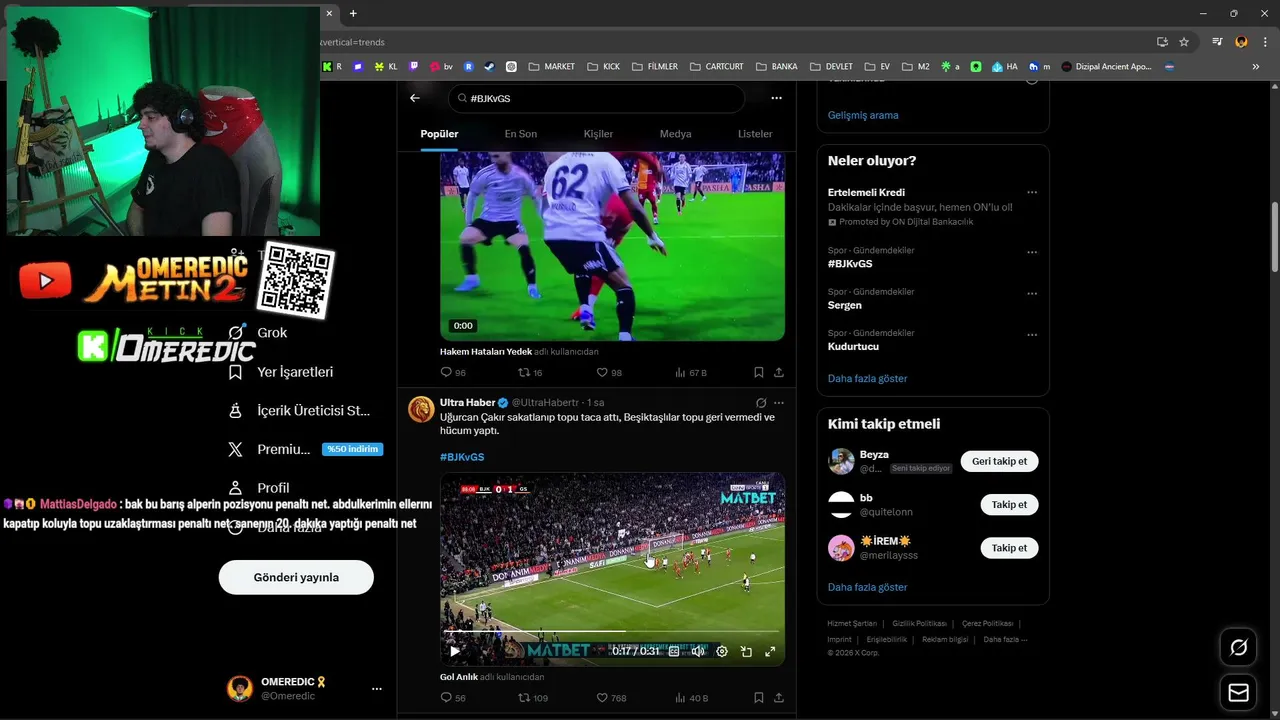Reply to the Hakem Hataları Yedek post

click(453, 372)
